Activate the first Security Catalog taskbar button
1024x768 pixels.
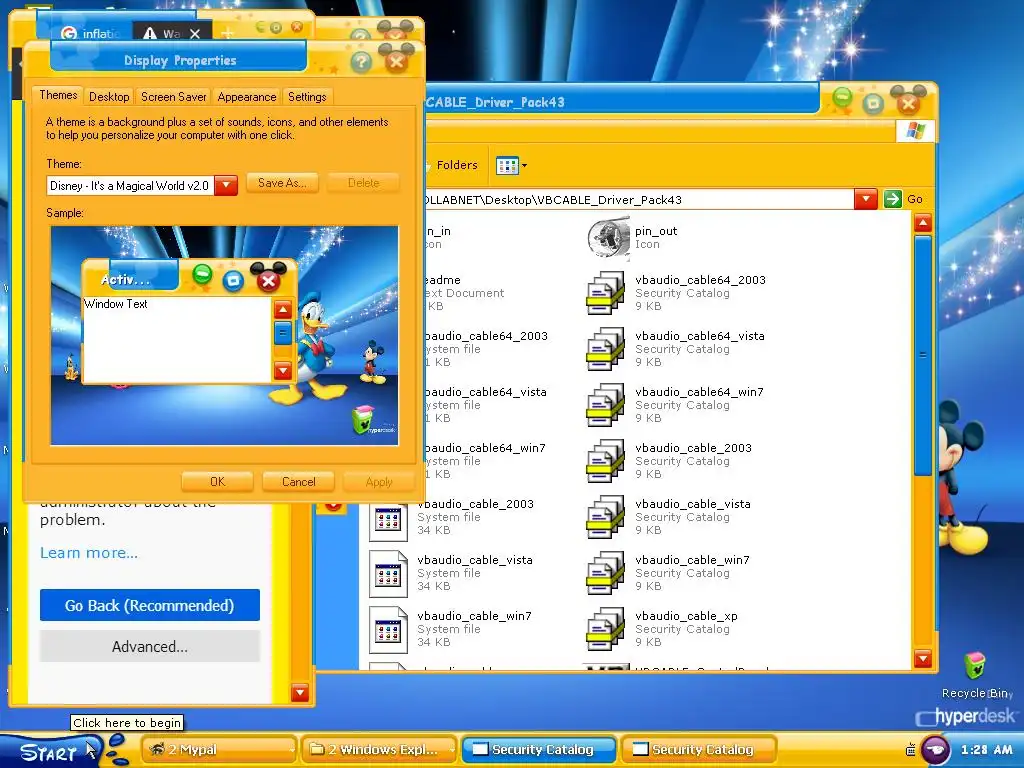click(x=539, y=750)
